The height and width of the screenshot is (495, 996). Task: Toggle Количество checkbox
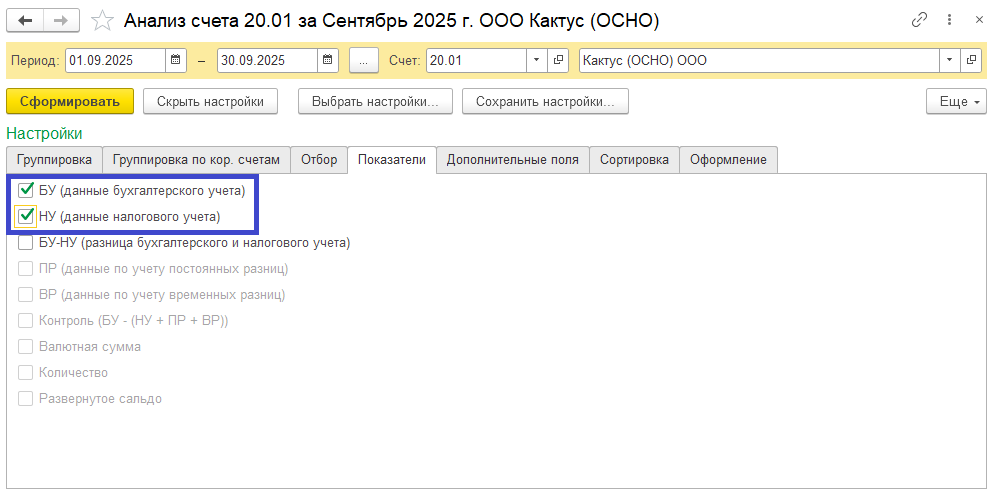point(26,373)
